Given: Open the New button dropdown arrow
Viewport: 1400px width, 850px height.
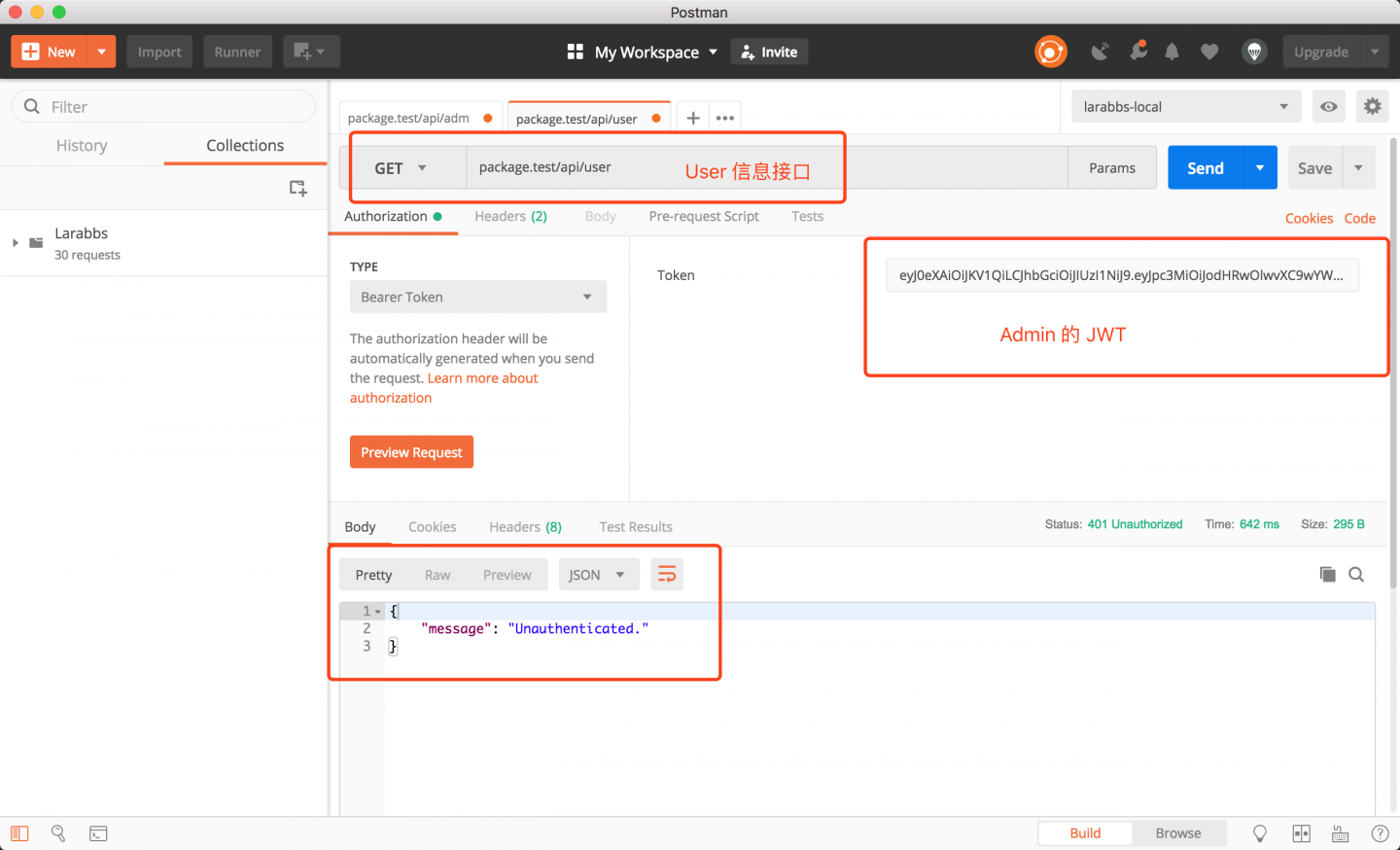Looking at the screenshot, I should (102, 52).
